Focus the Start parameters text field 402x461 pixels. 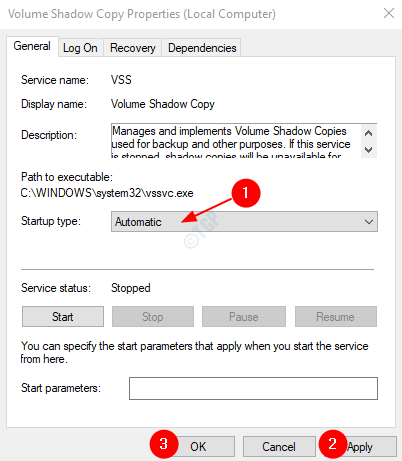(253, 388)
